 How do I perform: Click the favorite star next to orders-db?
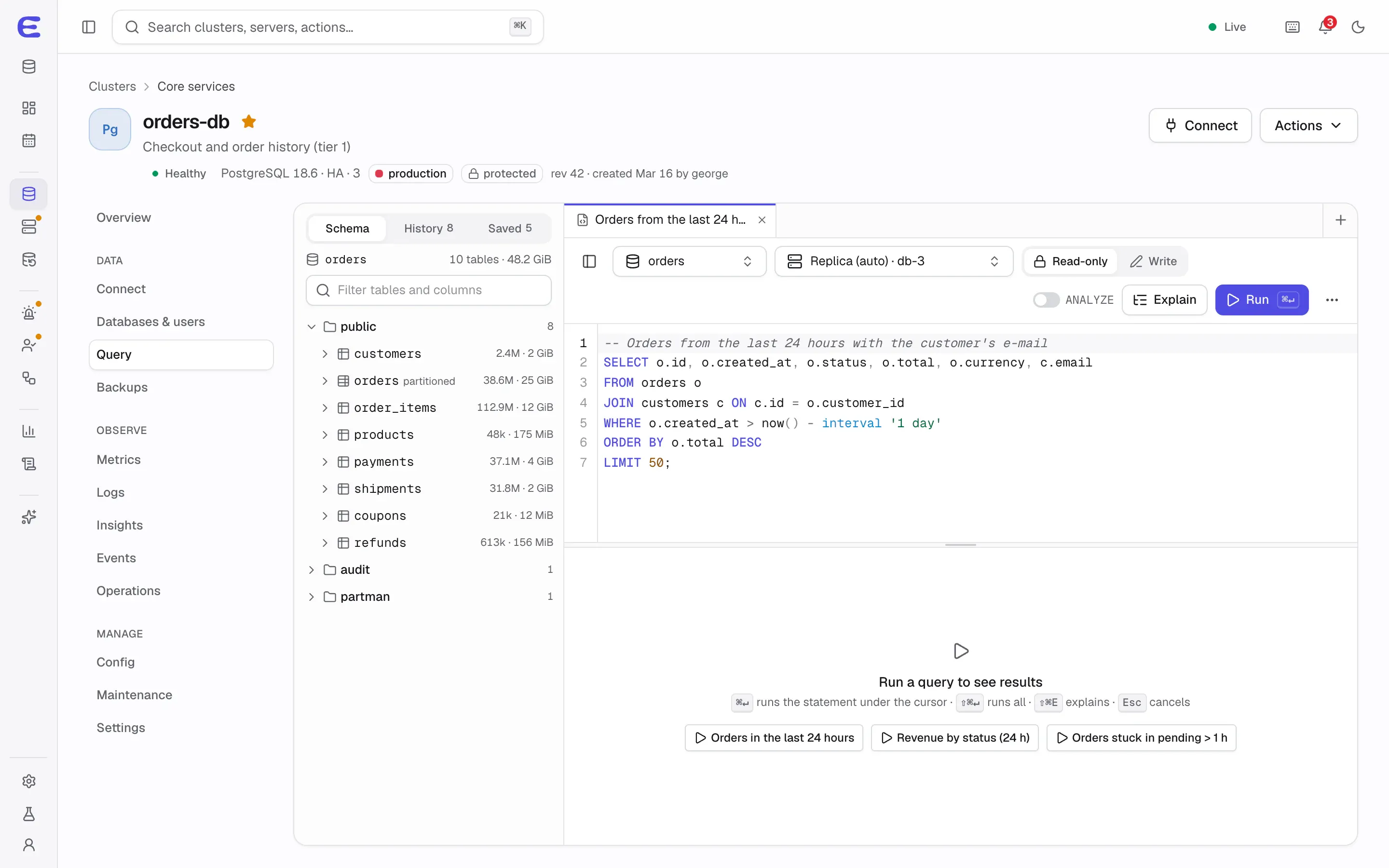248,122
